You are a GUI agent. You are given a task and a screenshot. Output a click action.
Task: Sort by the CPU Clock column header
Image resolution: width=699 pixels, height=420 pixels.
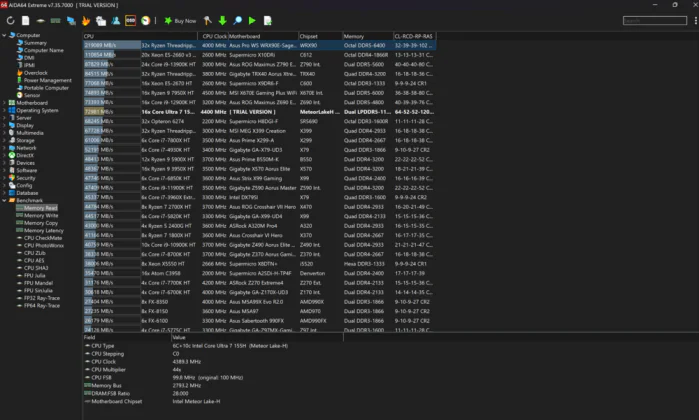214,37
